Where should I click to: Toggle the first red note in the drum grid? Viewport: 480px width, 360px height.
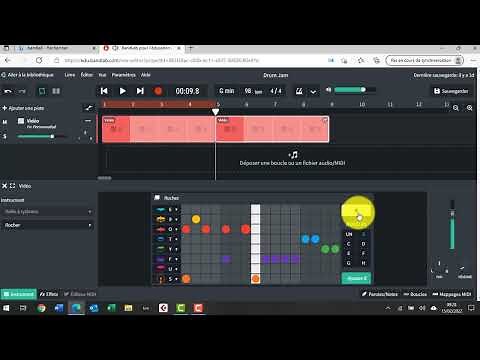(x=186, y=229)
